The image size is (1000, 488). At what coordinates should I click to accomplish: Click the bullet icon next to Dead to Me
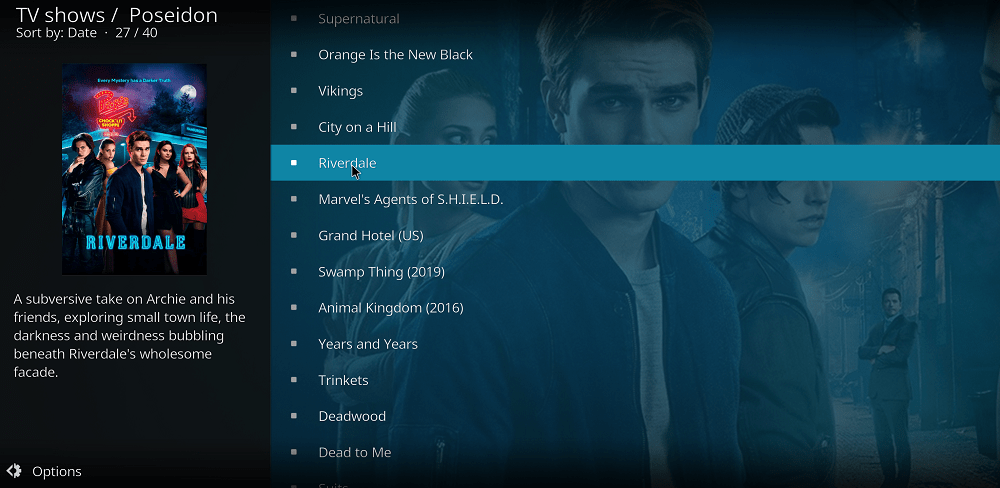[293, 452]
